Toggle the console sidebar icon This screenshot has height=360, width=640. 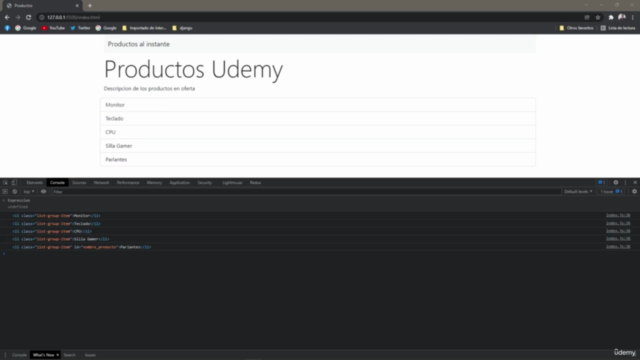click(x=5, y=191)
